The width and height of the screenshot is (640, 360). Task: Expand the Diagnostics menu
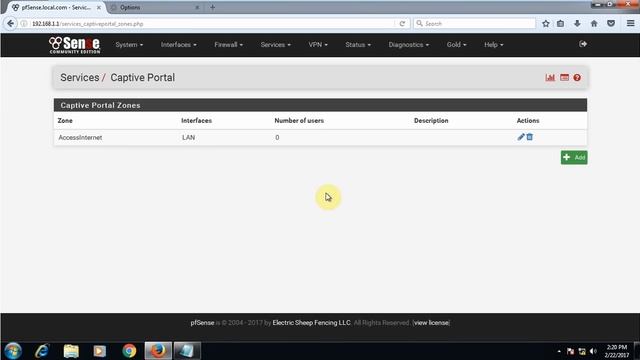(x=409, y=45)
